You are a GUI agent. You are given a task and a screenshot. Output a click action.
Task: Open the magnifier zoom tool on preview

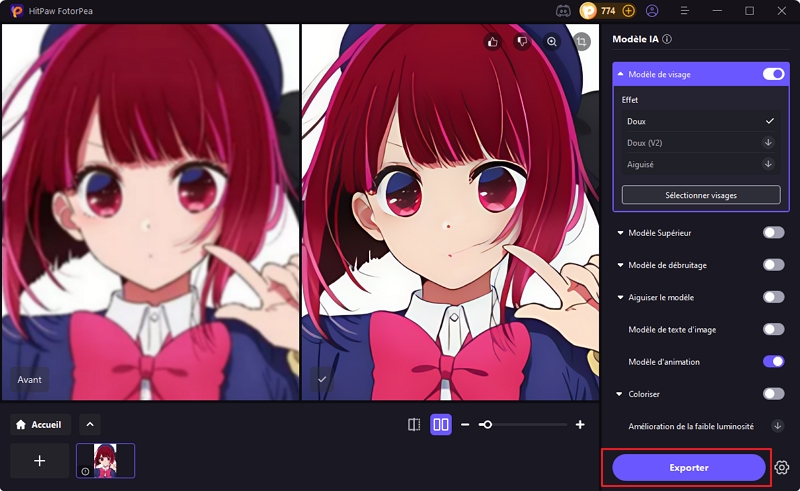click(x=552, y=42)
